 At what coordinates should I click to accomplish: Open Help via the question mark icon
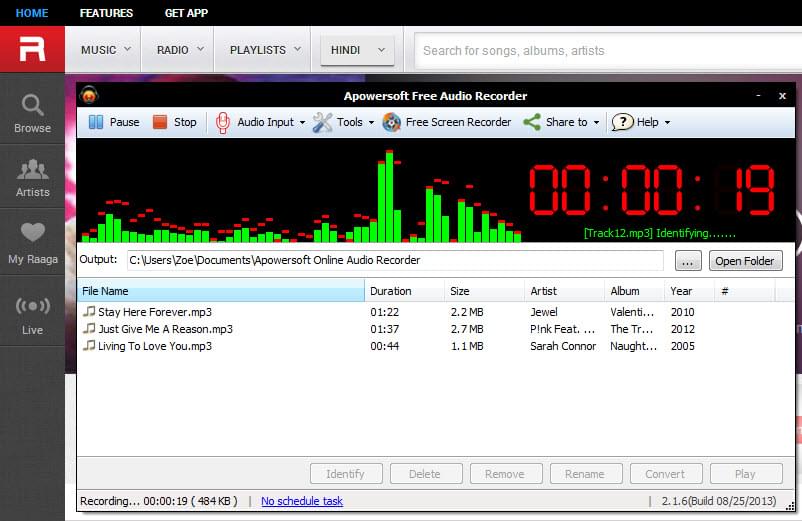point(623,122)
